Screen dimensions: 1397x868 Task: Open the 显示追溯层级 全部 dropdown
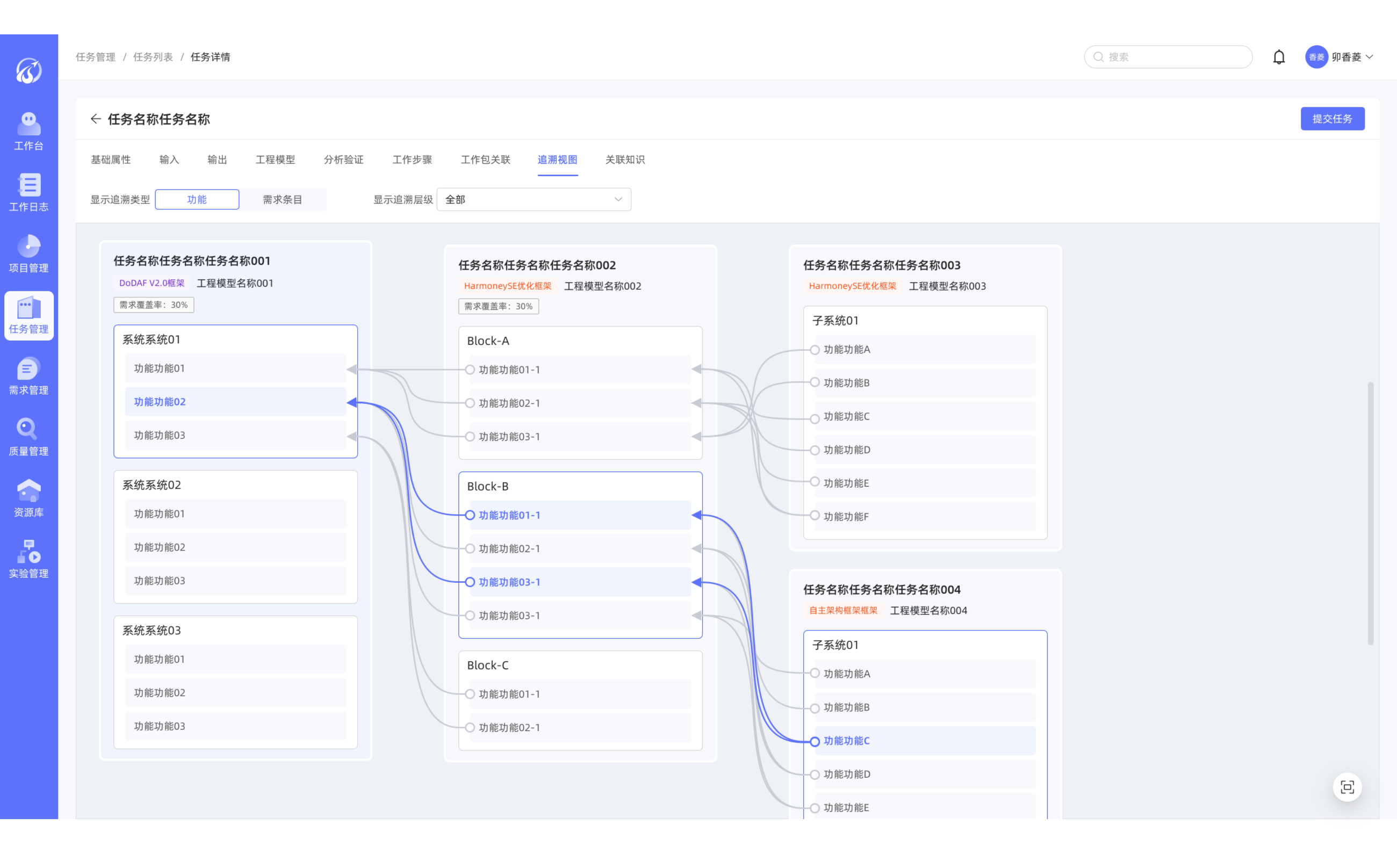[x=534, y=199]
